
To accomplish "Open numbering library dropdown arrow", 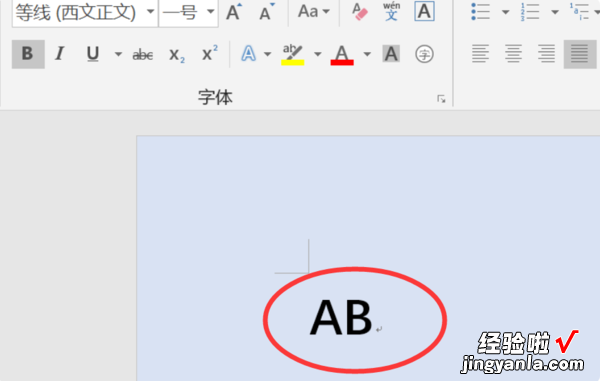I will [555, 12].
